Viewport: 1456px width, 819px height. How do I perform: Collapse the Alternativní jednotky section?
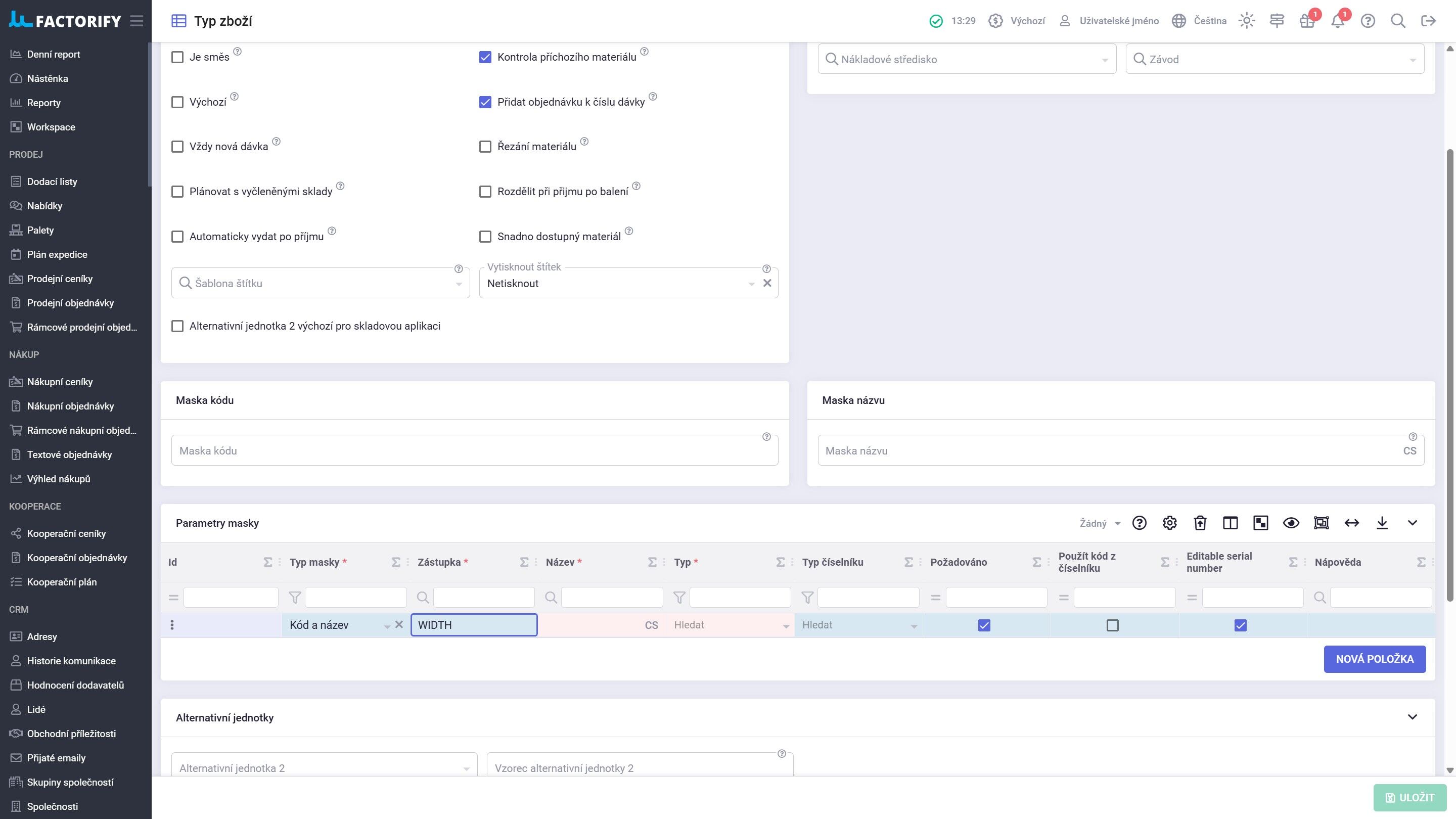1412,717
